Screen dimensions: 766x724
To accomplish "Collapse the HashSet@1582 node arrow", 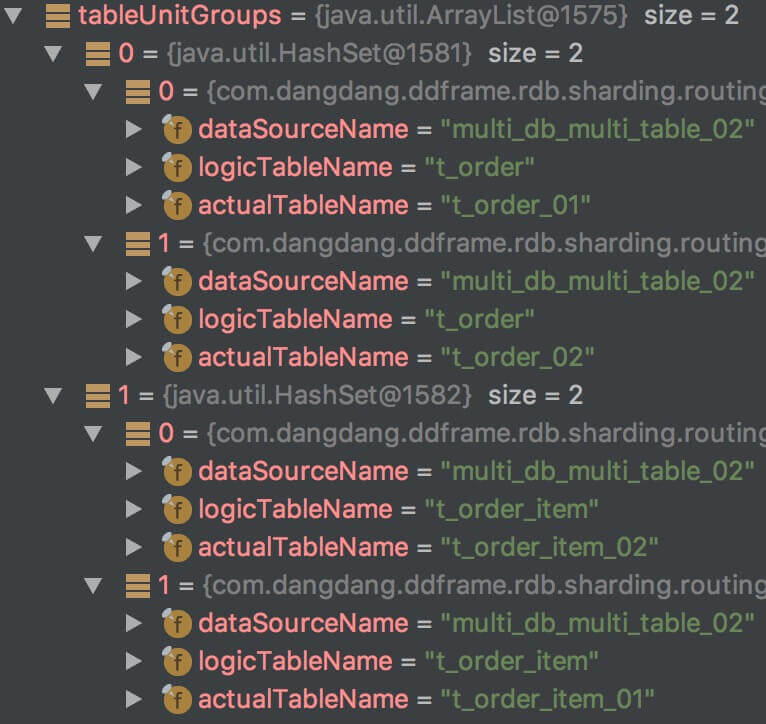I will pos(54,395).
